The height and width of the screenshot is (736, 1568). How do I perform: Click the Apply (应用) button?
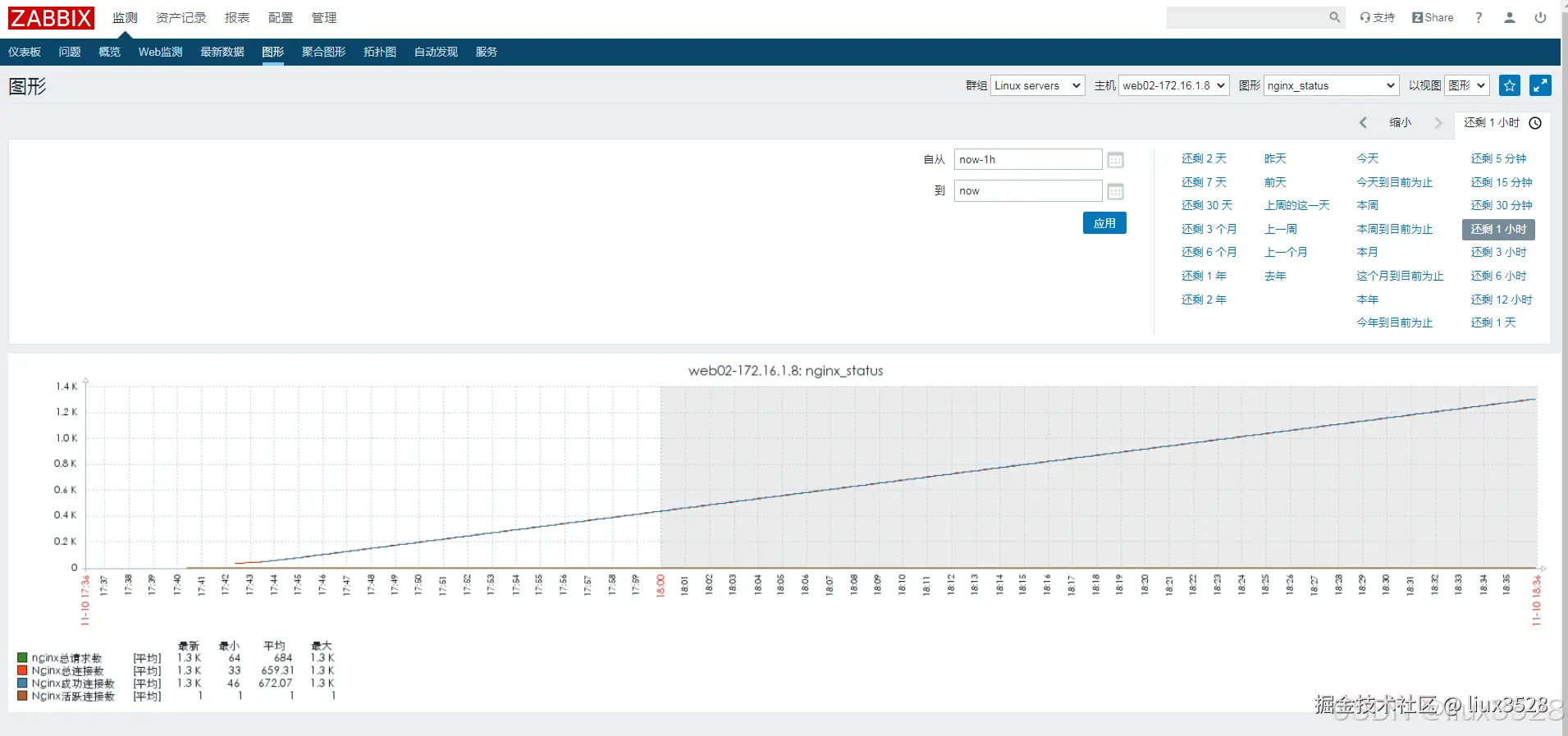click(x=1104, y=223)
